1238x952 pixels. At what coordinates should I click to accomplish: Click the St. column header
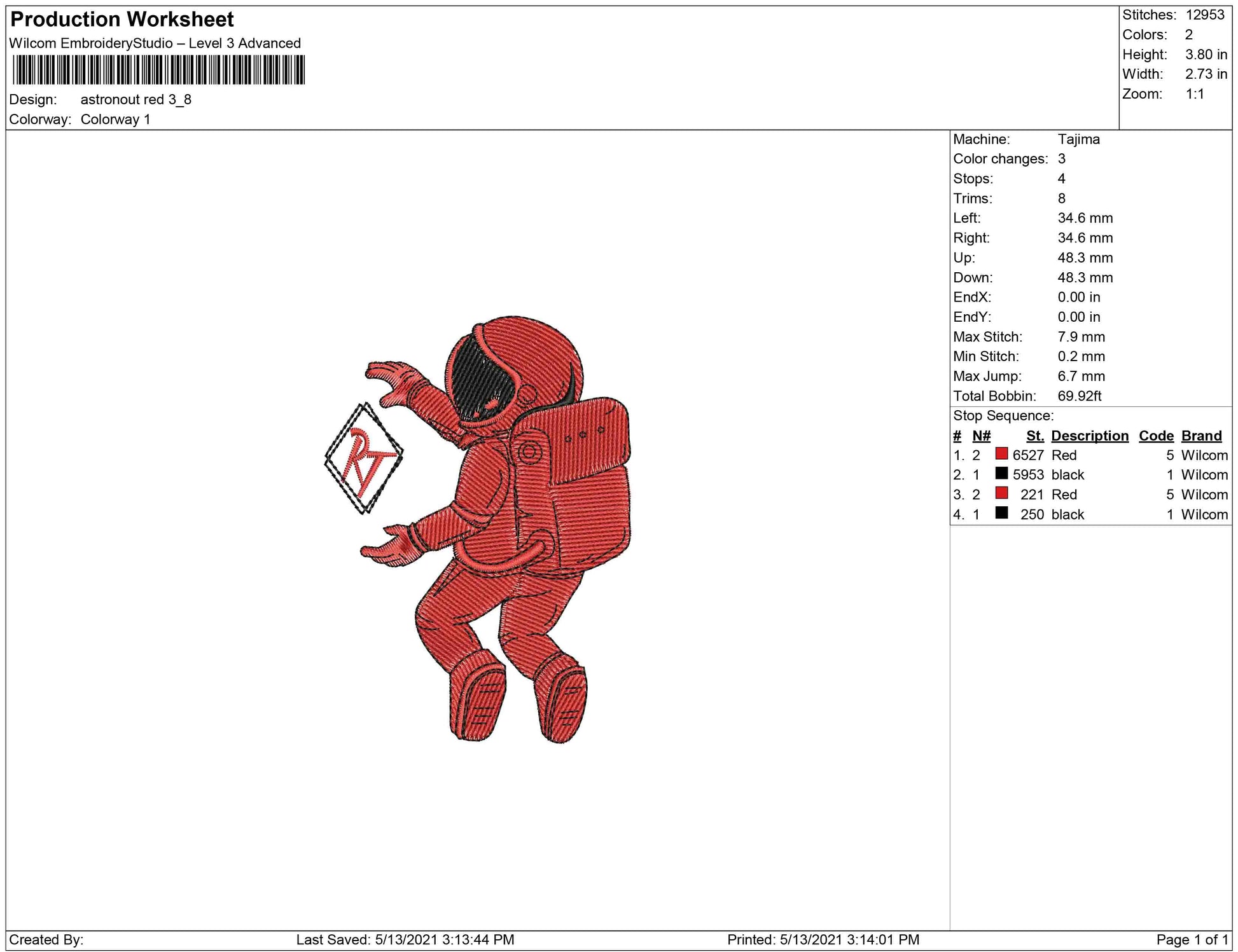1034,436
